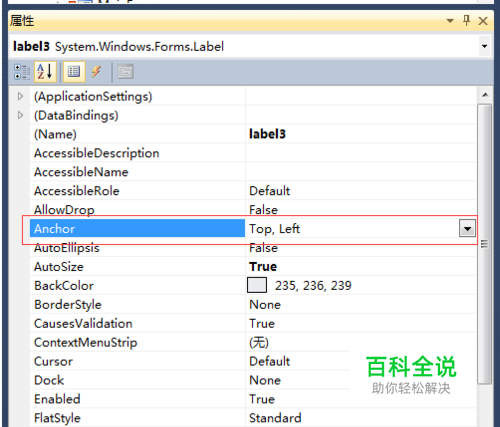
Task: Select the CausesValidation property
Action: point(83,323)
